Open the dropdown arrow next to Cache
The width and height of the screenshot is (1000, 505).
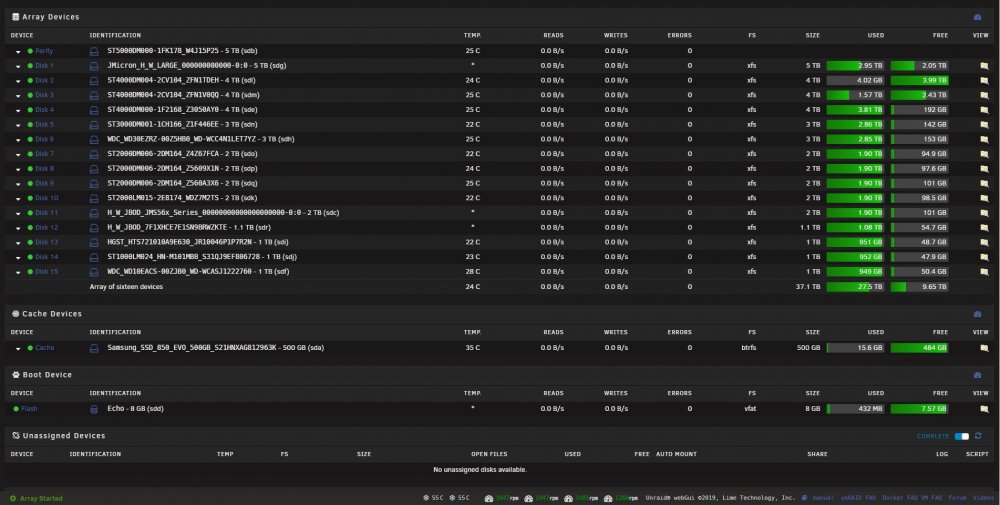coord(18,349)
